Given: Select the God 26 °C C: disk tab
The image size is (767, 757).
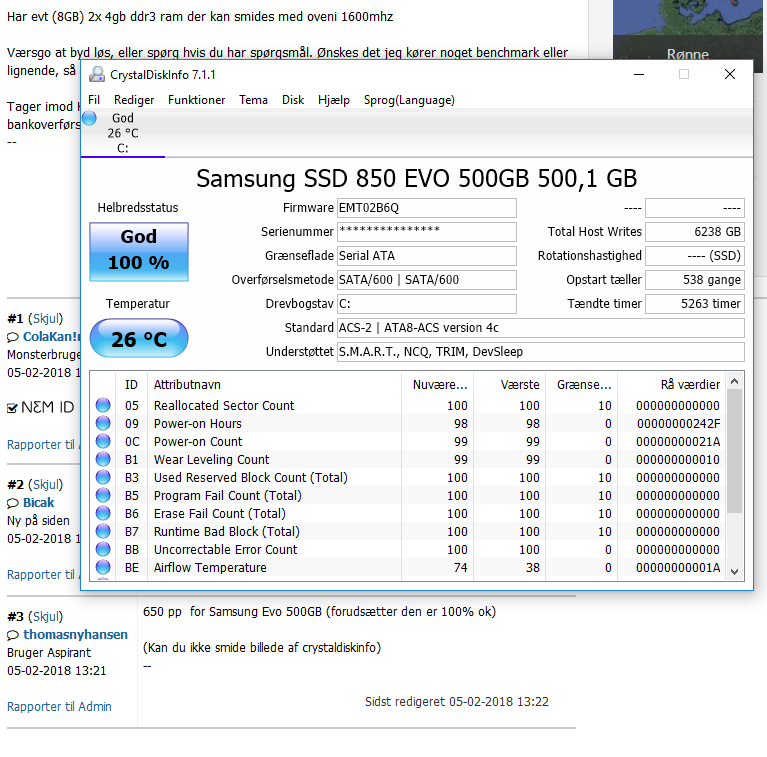Looking at the screenshot, I should click(123, 133).
